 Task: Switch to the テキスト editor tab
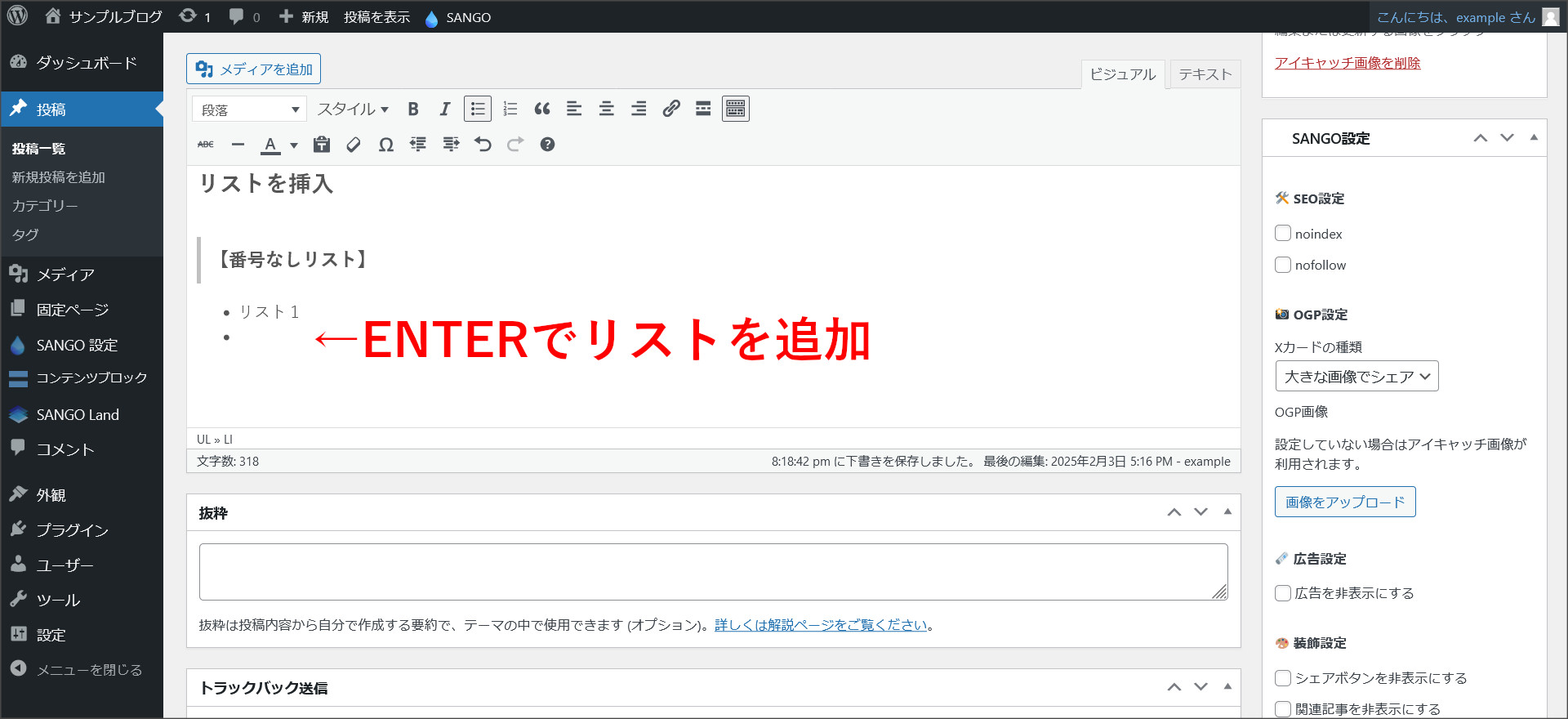coord(1205,74)
